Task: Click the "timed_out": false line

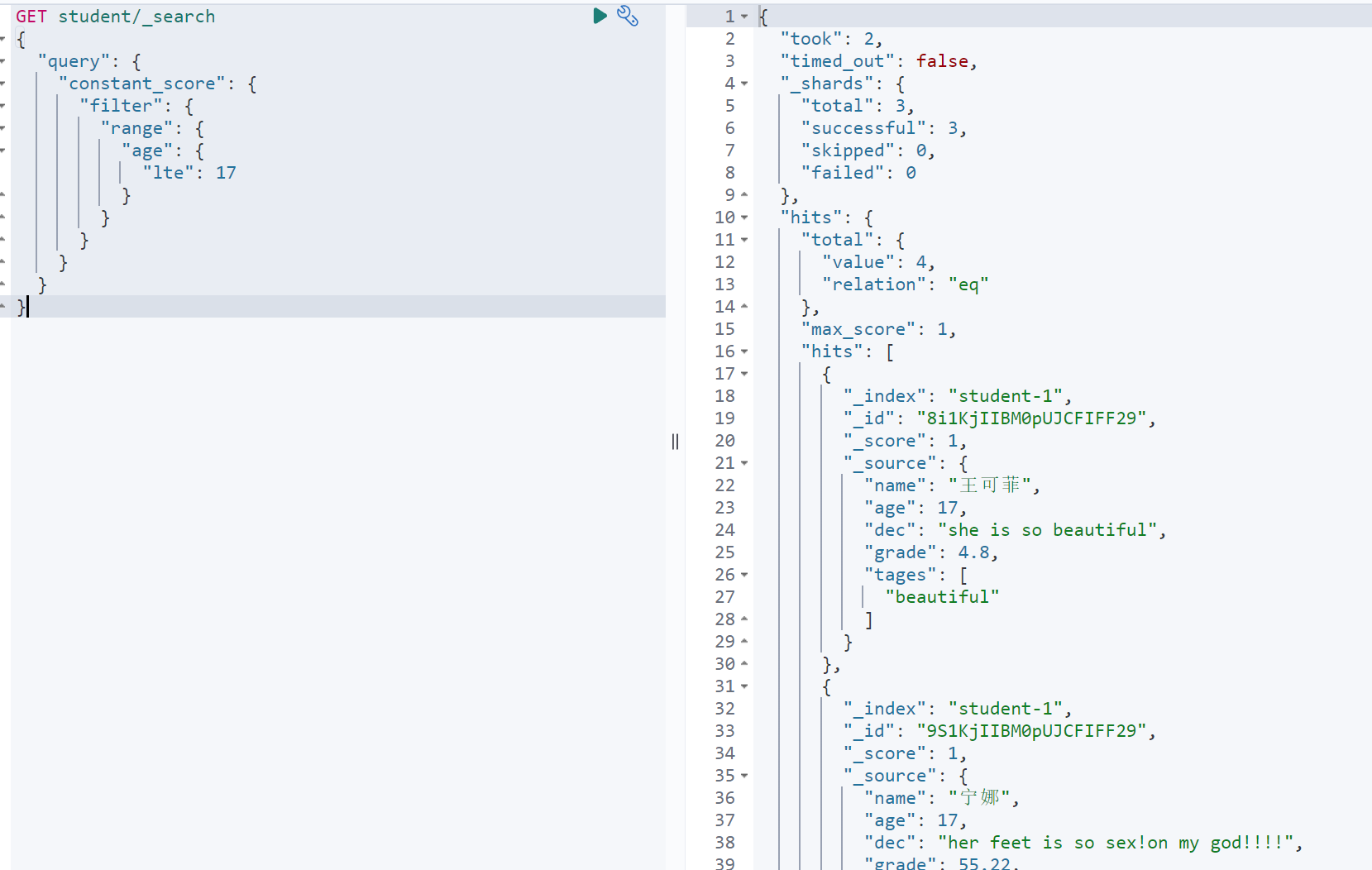Action: click(878, 61)
